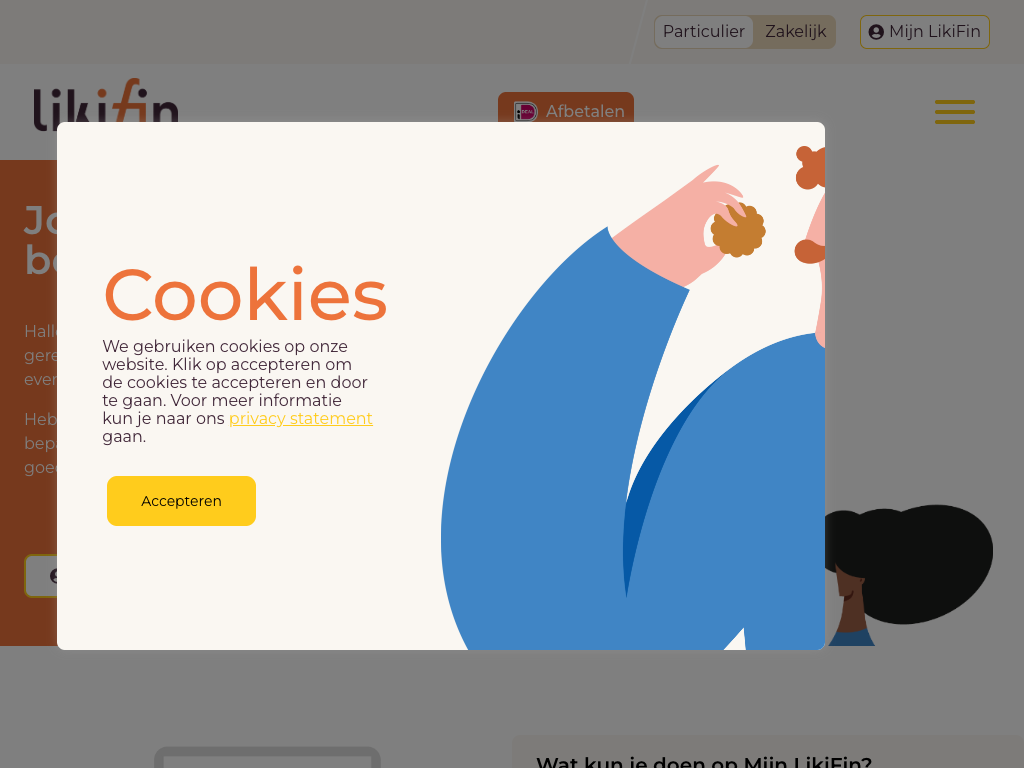Click the cookie held in the hand
The image size is (1024, 768).
(738, 230)
